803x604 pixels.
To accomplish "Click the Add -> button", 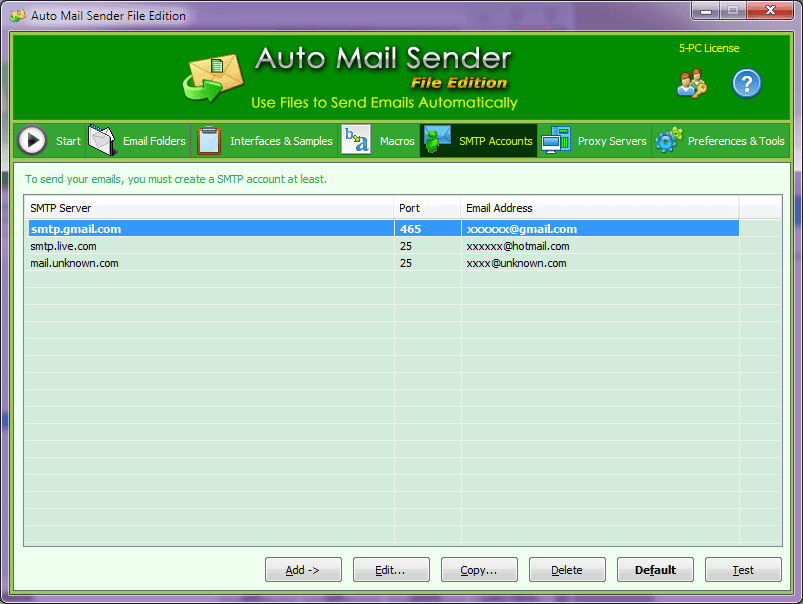I will click(303, 570).
